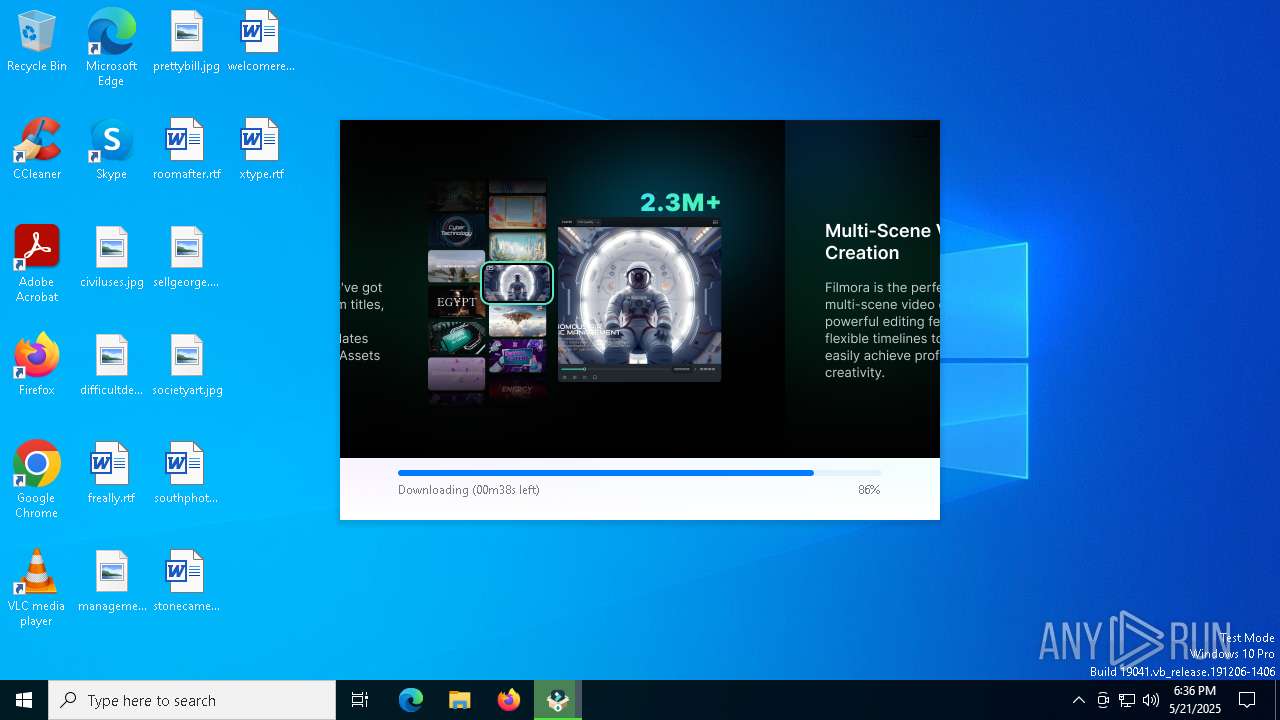This screenshot has width=1280, height=720.
Task: Open the CCleaner desktop shortcut
Action: point(37,150)
